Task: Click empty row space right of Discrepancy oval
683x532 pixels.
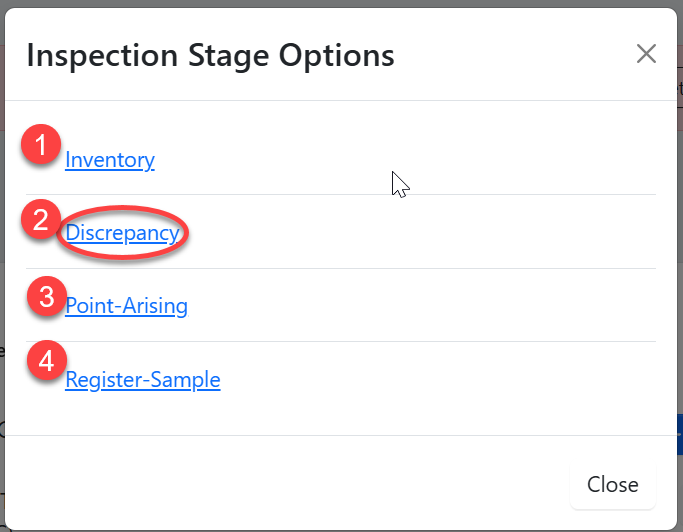Action: (450, 233)
